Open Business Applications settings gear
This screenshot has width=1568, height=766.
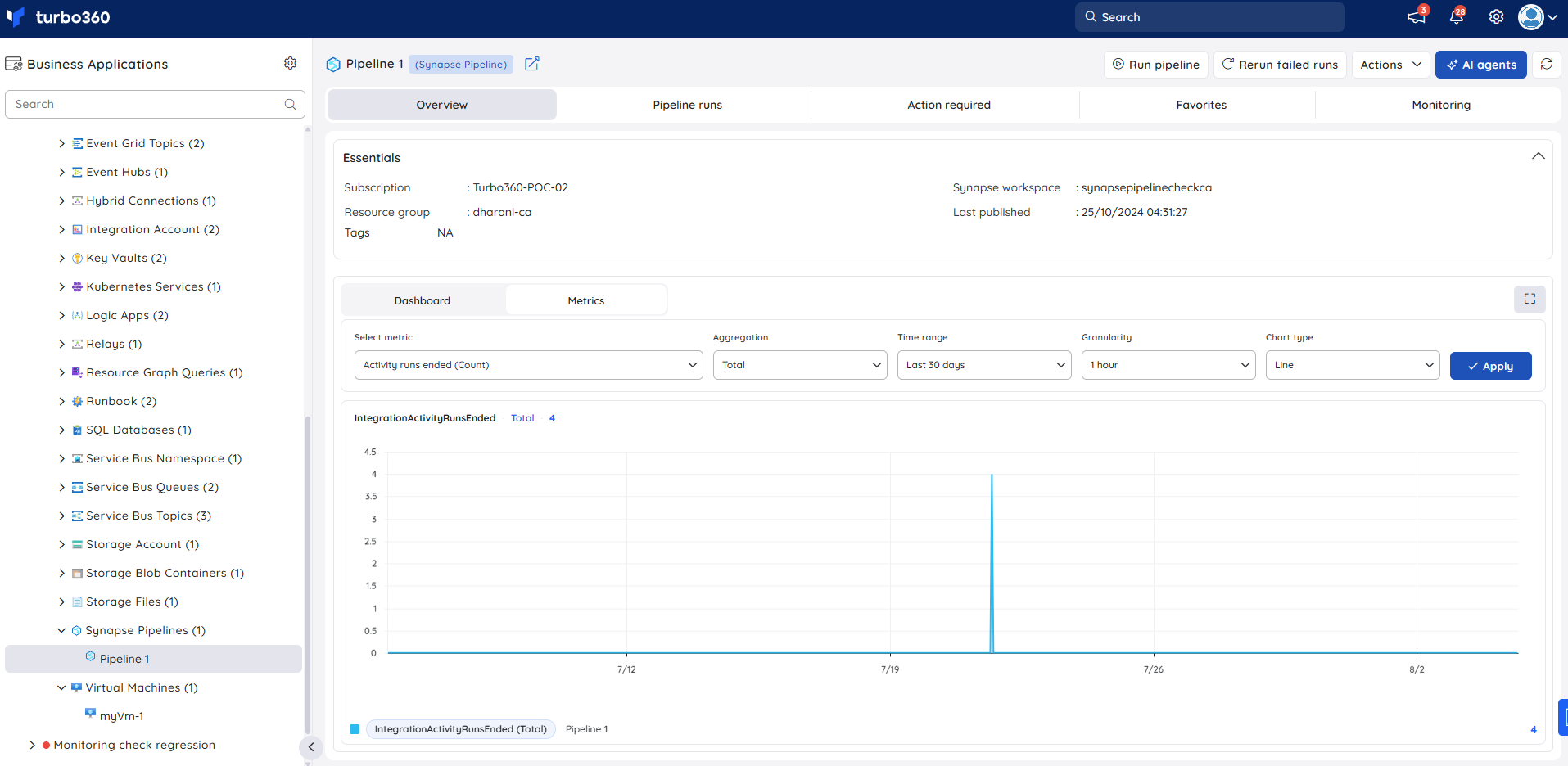[290, 63]
